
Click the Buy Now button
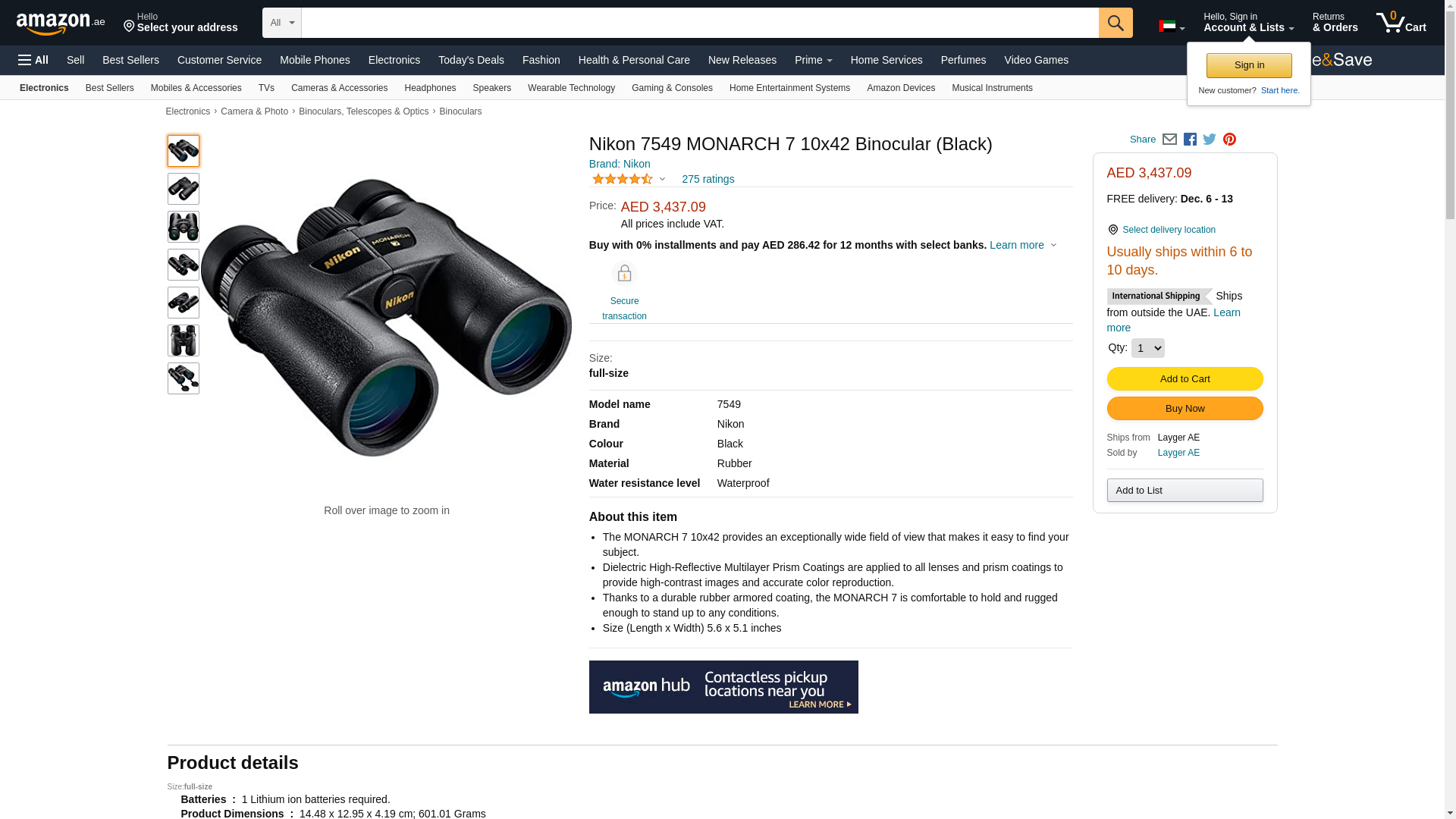1185,409
